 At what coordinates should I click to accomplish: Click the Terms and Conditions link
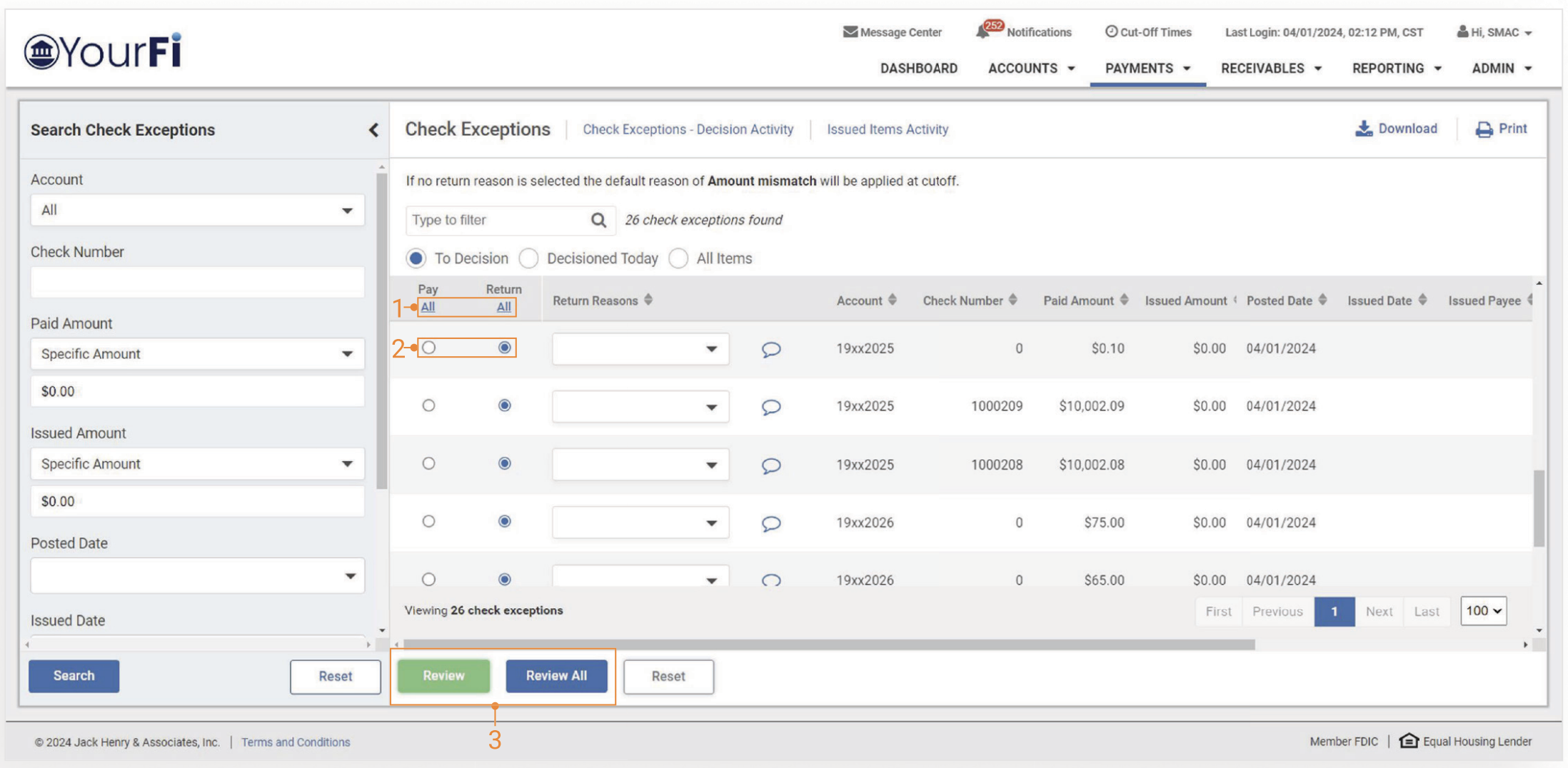click(296, 742)
